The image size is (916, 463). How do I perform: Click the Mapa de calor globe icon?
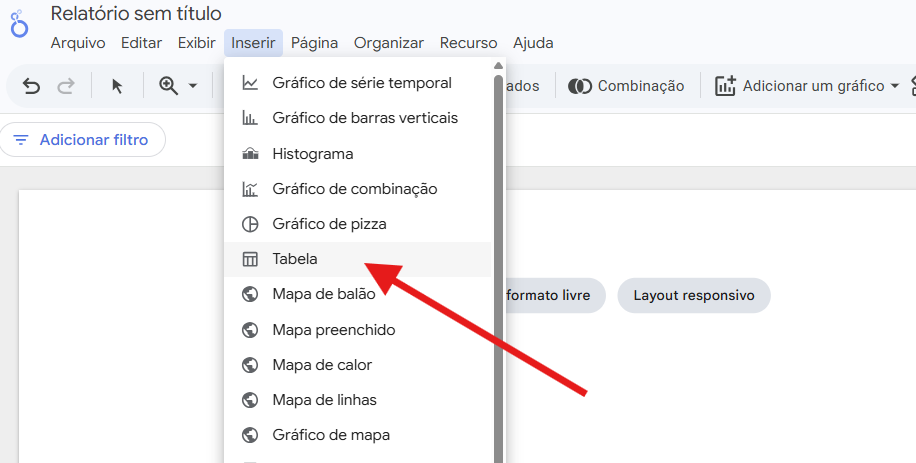(250, 365)
